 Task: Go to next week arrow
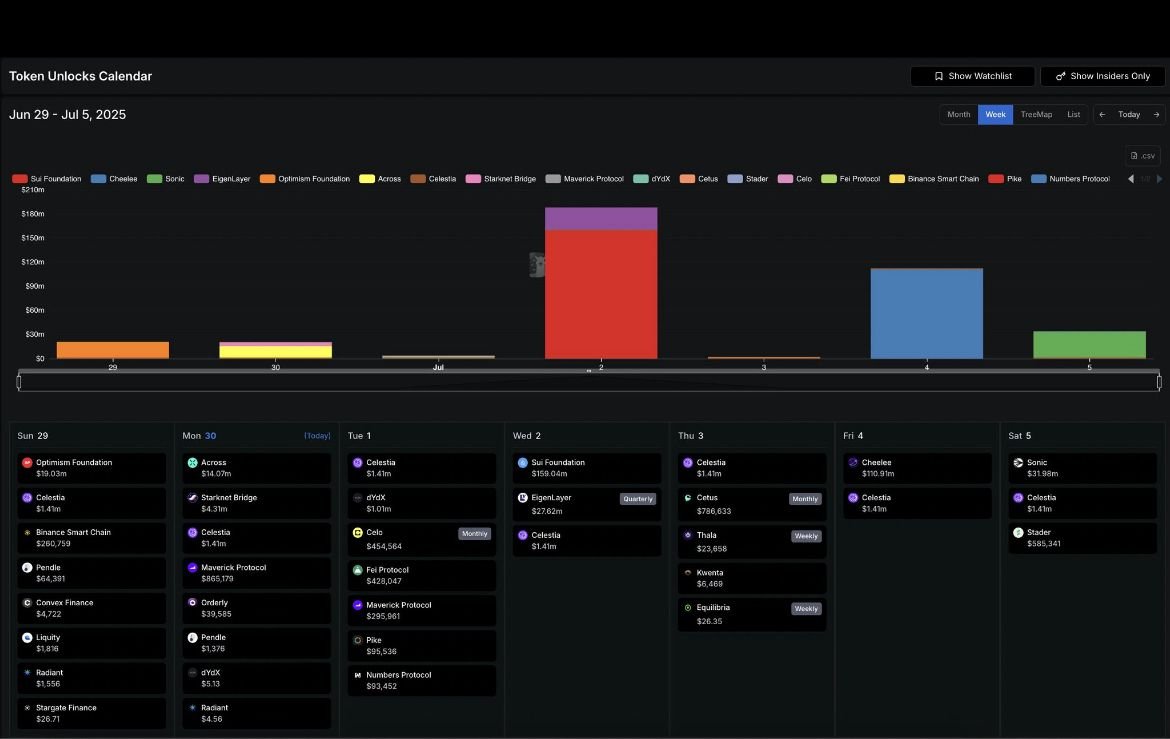(1157, 114)
